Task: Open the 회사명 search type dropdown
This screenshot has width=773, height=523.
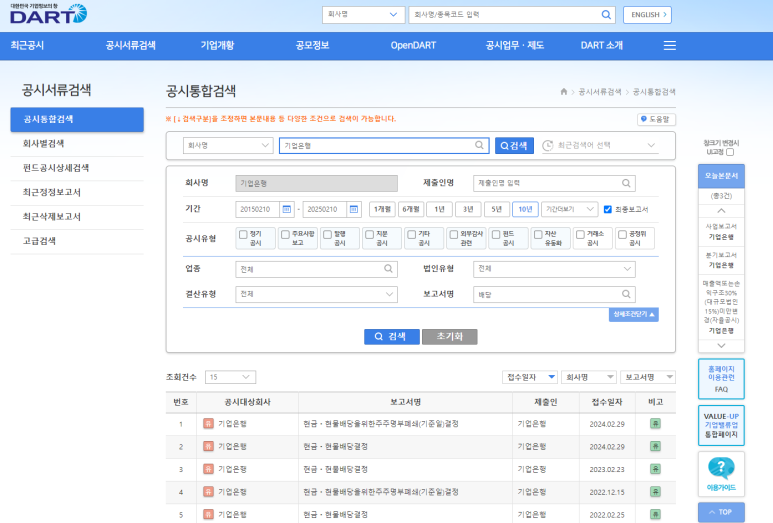Action: [x=228, y=145]
